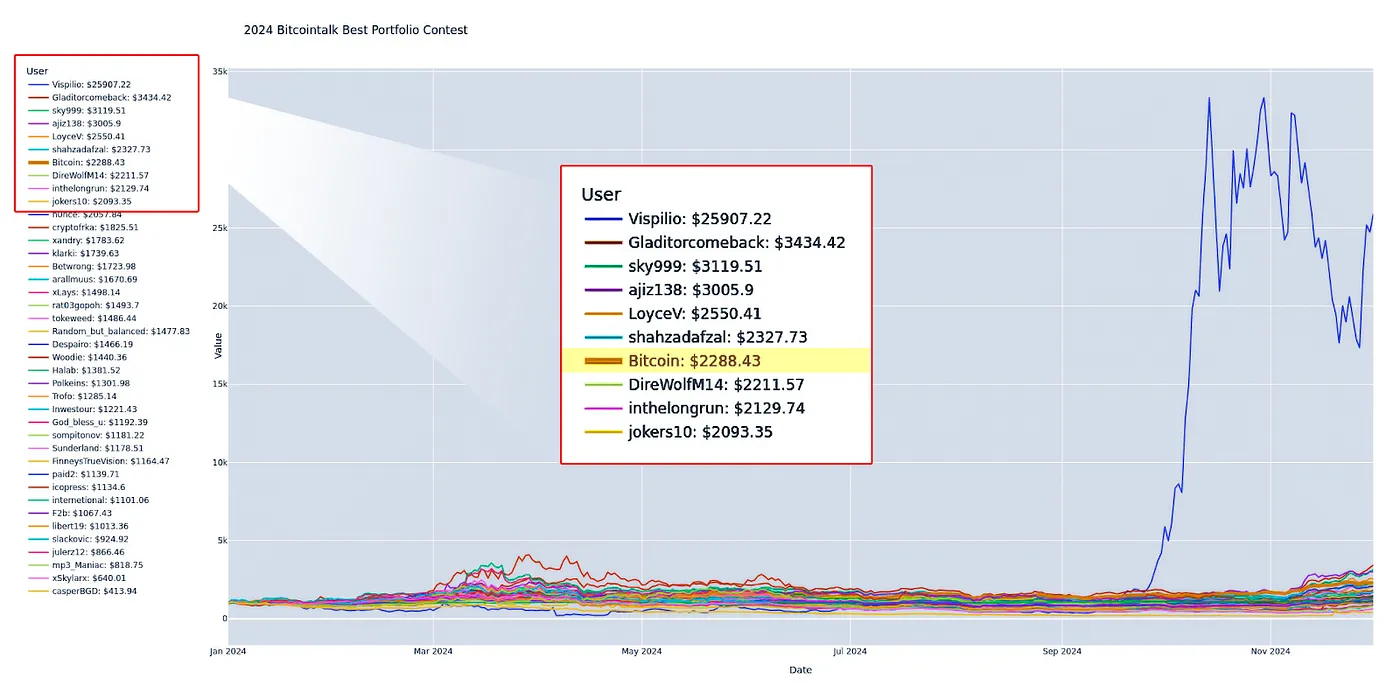Select the Polkeins legend entry

coord(79,383)
